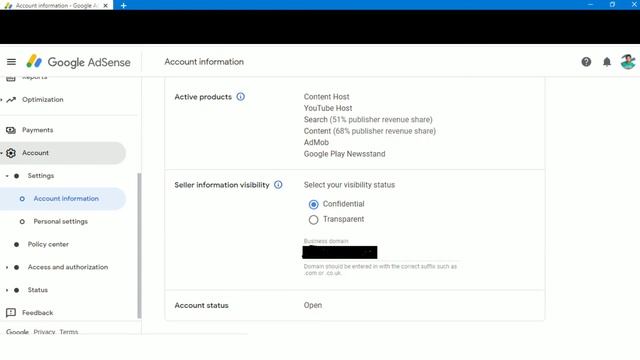
Task: Click the 'Content Host' product text
Action: tap(327, 97)
